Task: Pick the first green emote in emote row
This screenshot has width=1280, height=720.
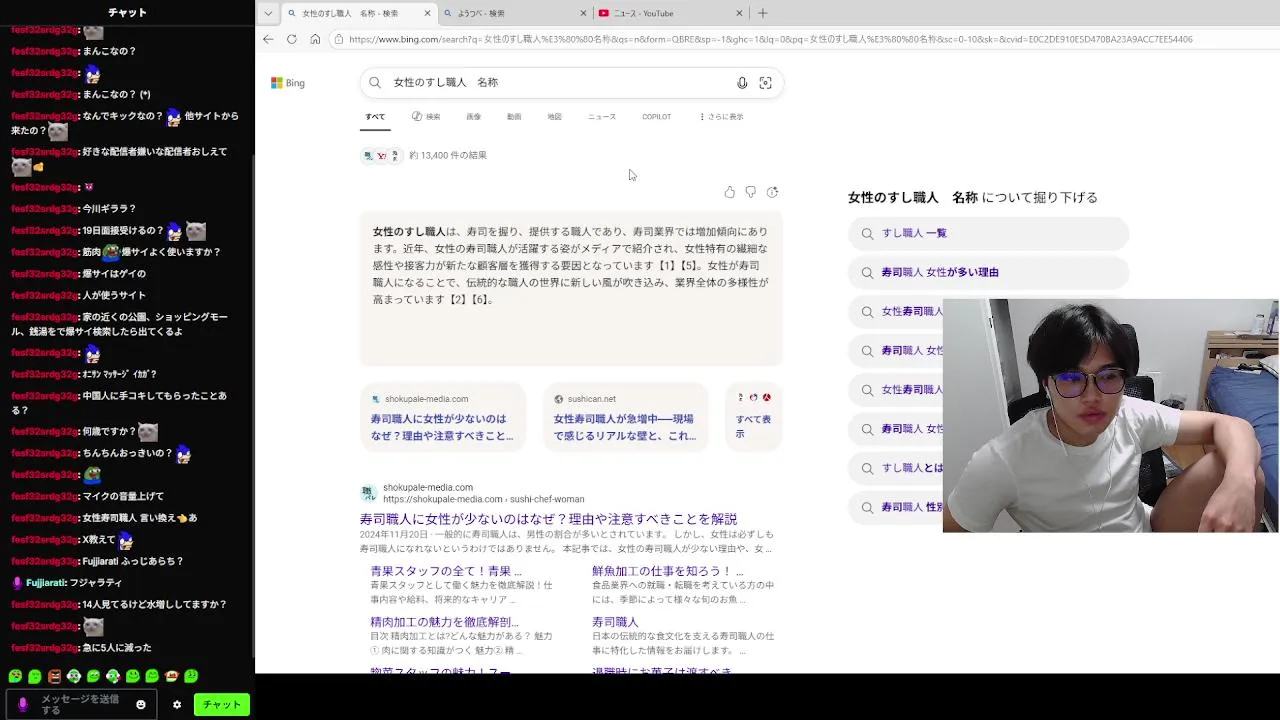Action: click(15, 677)
